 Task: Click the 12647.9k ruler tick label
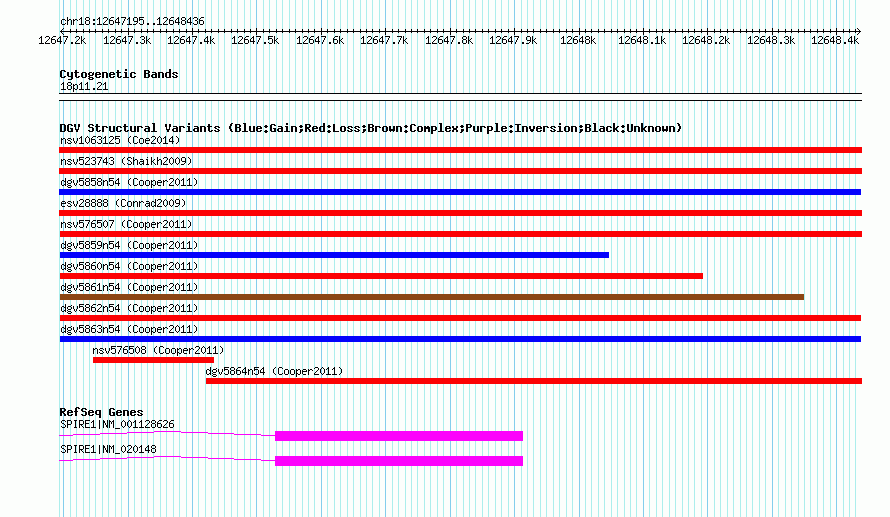tap(513, 40)
